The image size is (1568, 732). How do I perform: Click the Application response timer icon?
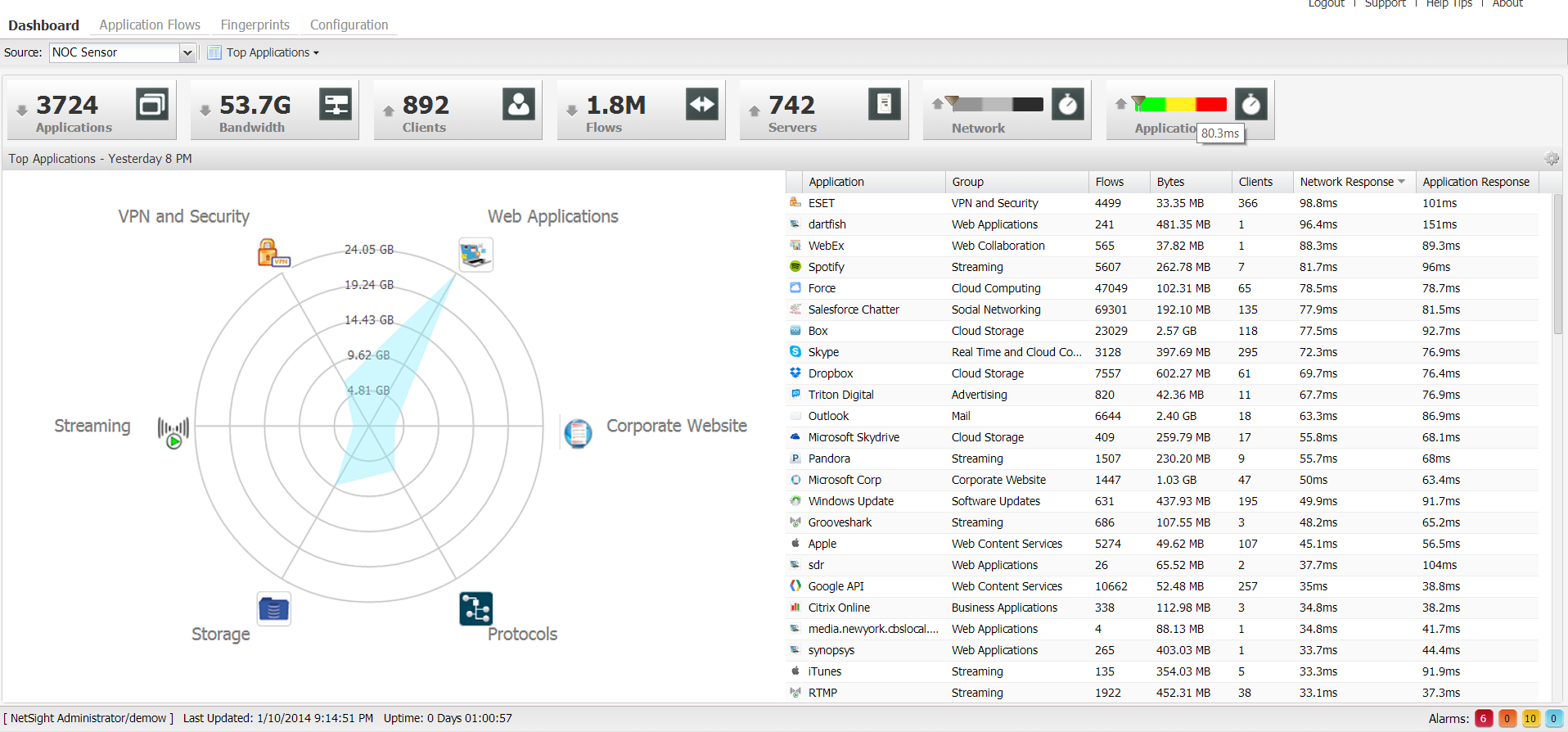(x=1251, y=104)
